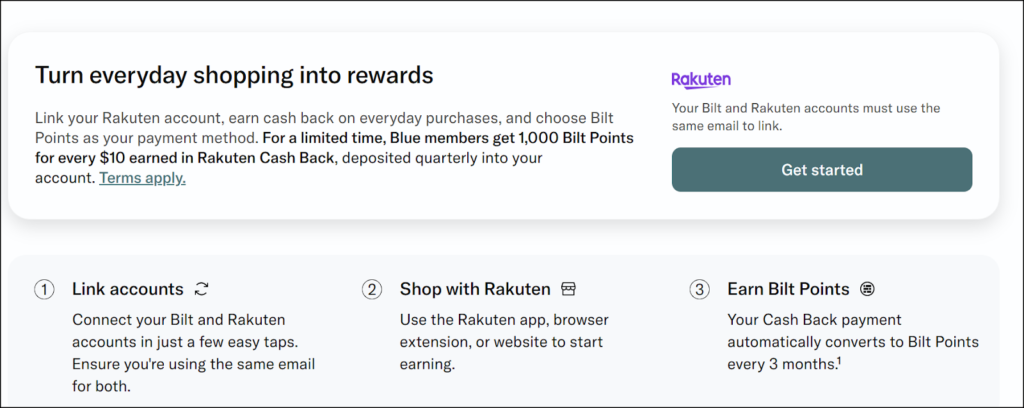Screen dimensions: 1024x408
Task: Select the Earn Bilt Points step heading
Action: (x=788, y=289)
